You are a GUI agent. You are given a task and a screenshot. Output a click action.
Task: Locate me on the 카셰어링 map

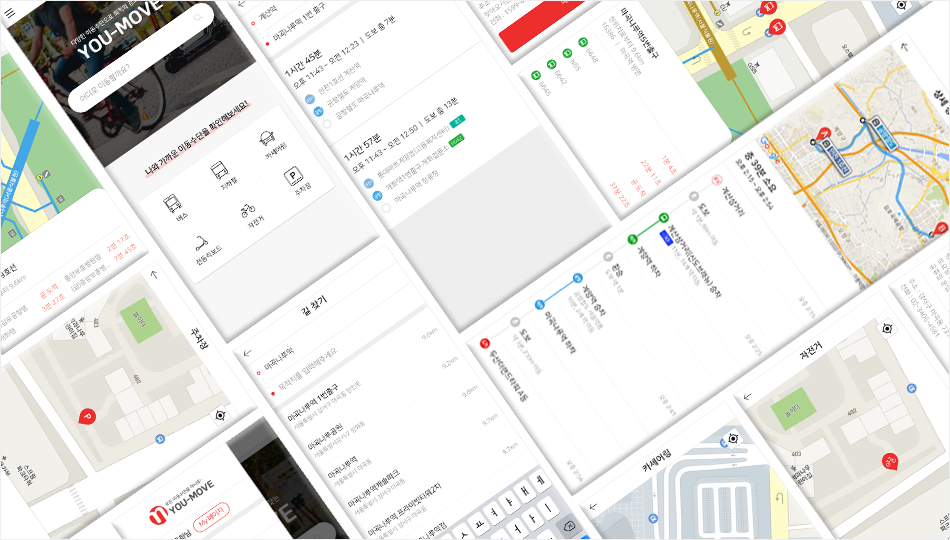coord(733,438)
